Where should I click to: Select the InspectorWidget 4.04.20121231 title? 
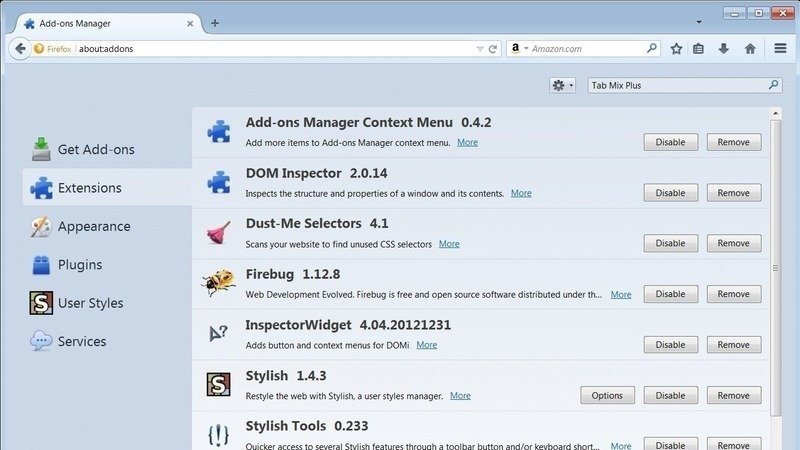[348, 325]
